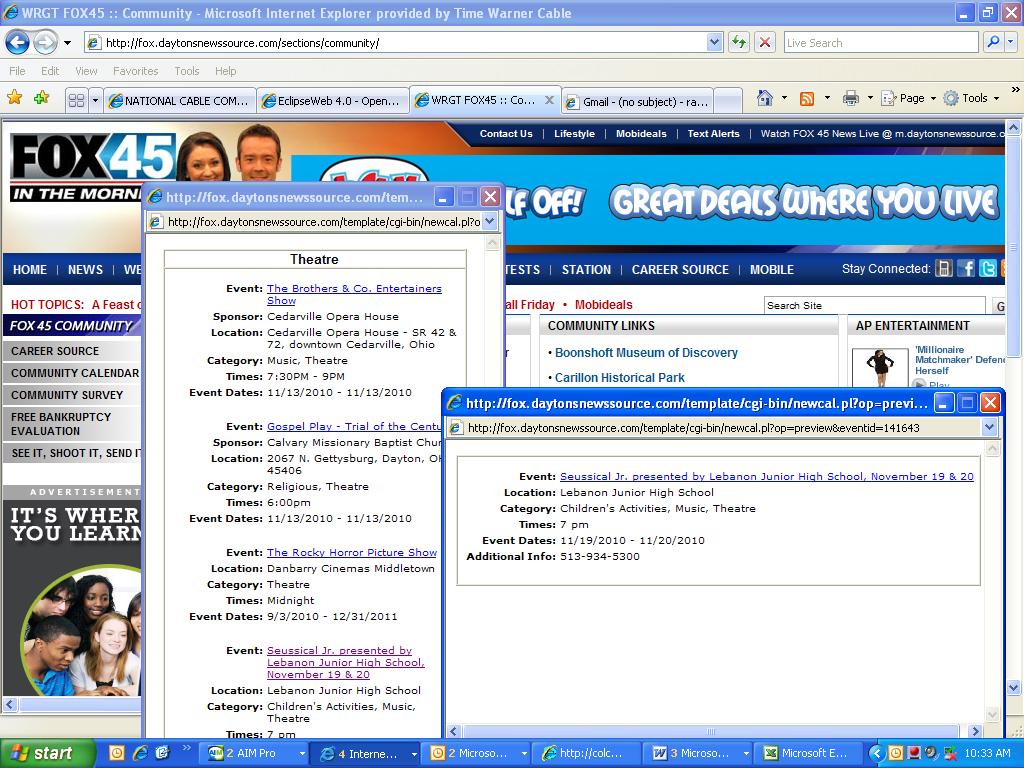This screenshot has width=1024, height=768.
Task: Click the browser Forward arrow button
Action: click(45, 43)
